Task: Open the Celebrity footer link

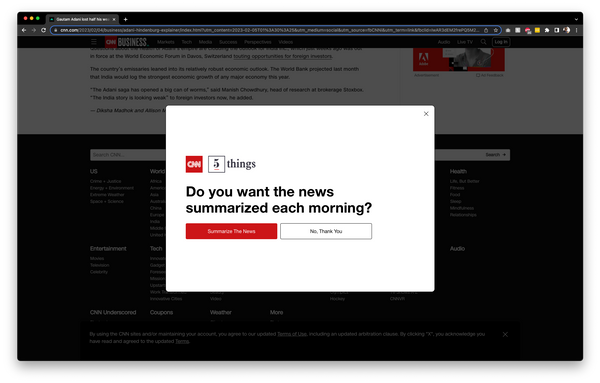Action: point(99,272)
